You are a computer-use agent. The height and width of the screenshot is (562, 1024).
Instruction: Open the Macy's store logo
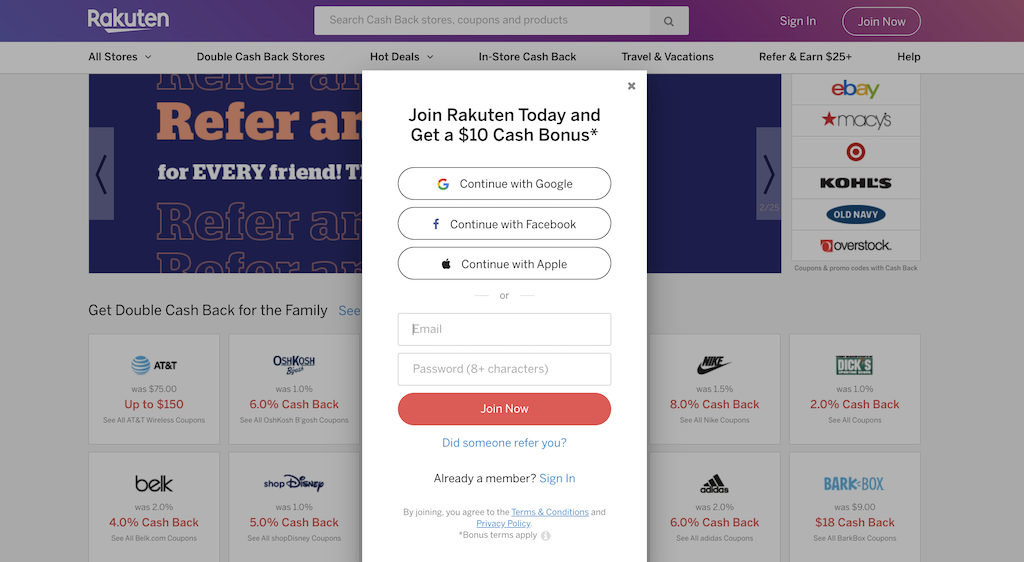click(x=856, y=120)
